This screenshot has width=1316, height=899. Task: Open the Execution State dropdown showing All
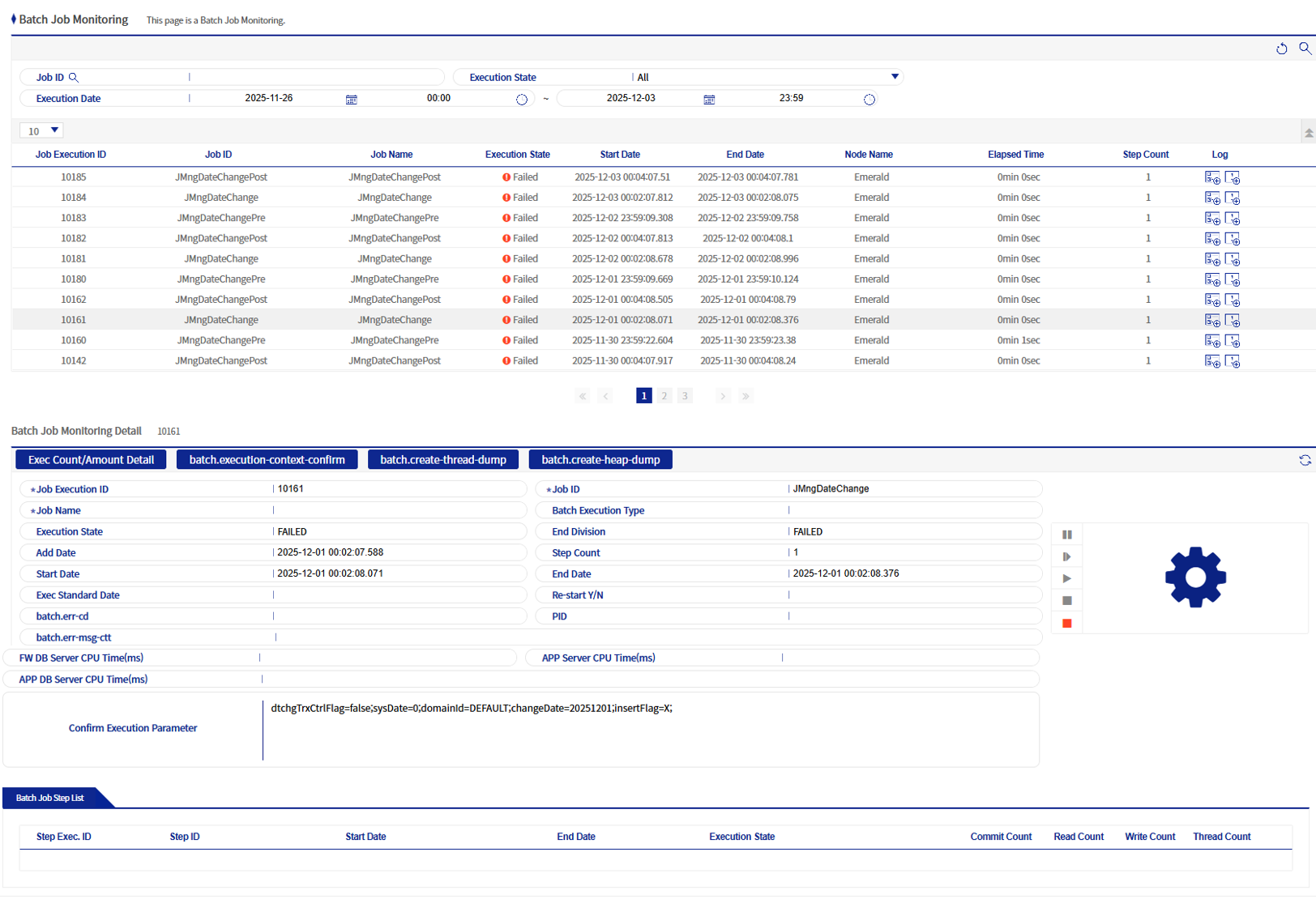[x=895, y=76]
